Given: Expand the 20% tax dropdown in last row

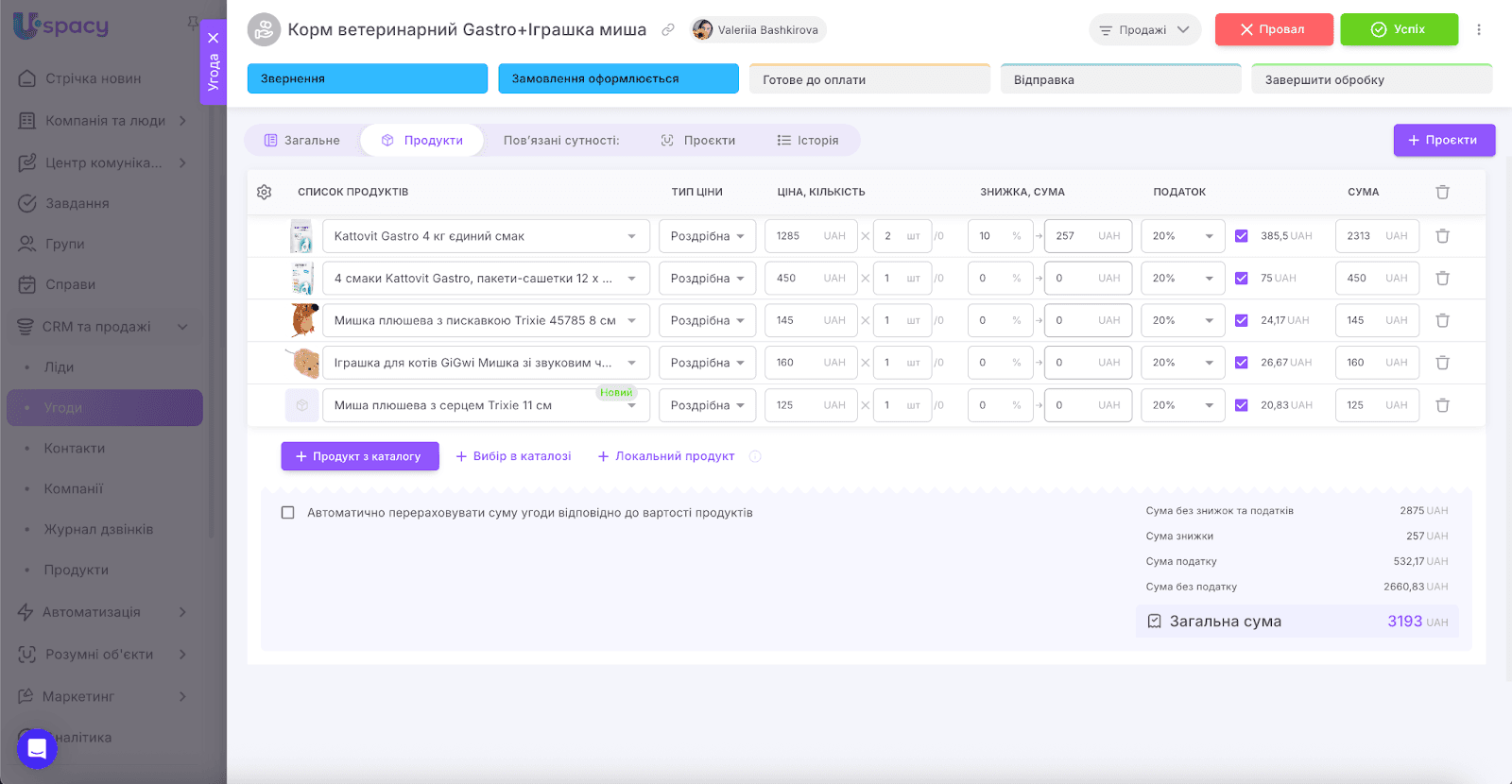Looking at the screenshot, I should click(1182, 405).
